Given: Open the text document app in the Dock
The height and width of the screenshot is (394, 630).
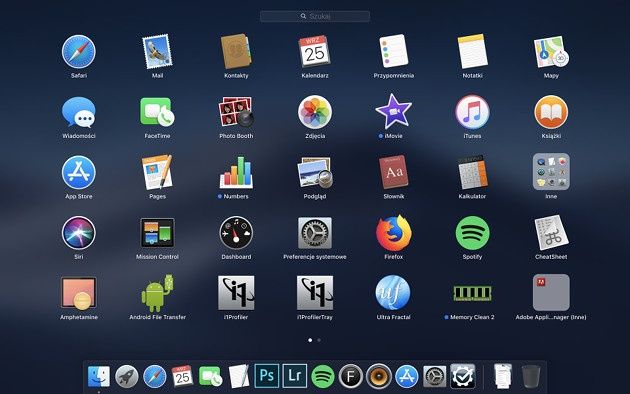Looking at the screenshot, I should [239, 376].
